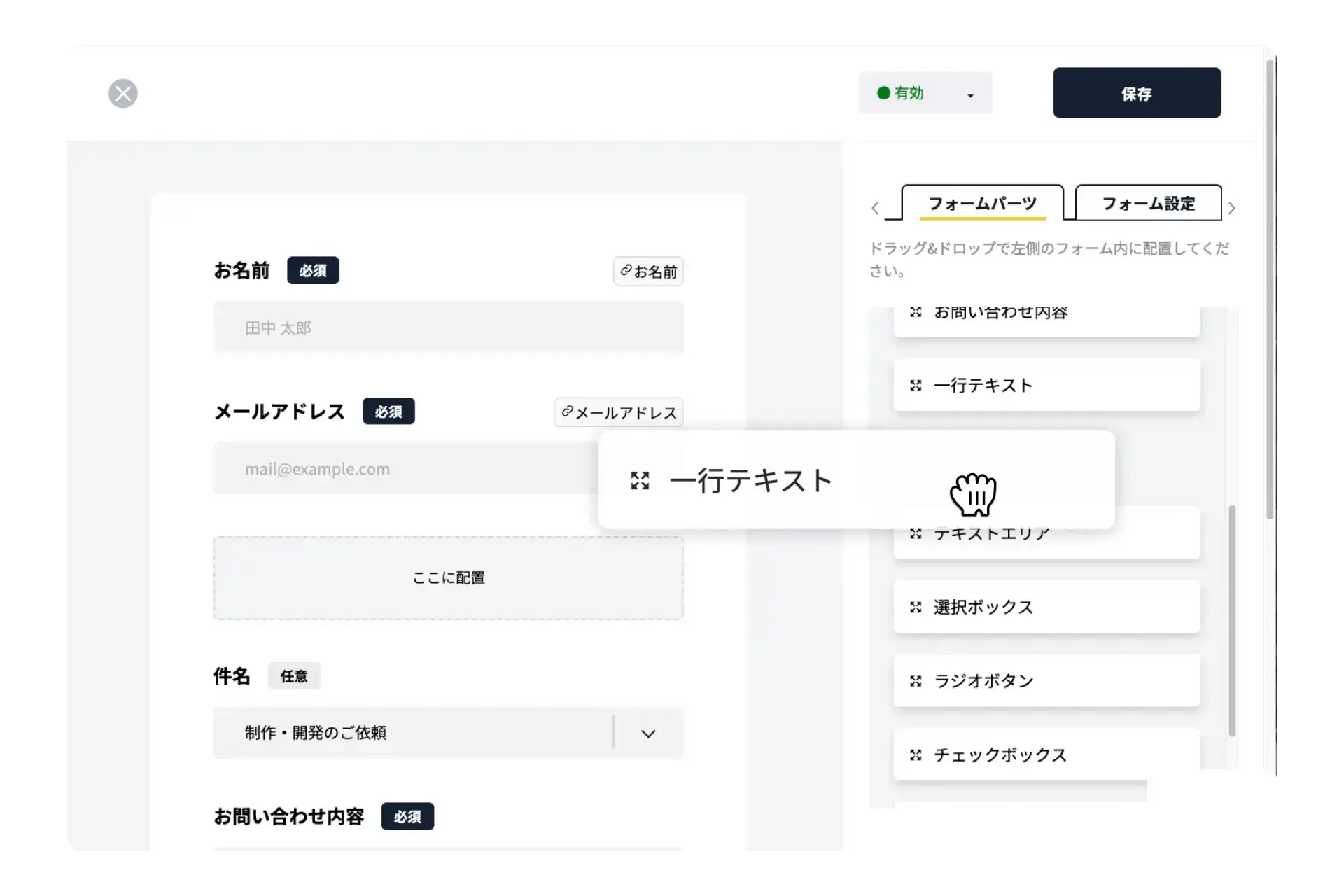The height and width of the screenshot is (896, 1344).
Task: Click the link icon on the メールアドレス chip
Action: 566,412
